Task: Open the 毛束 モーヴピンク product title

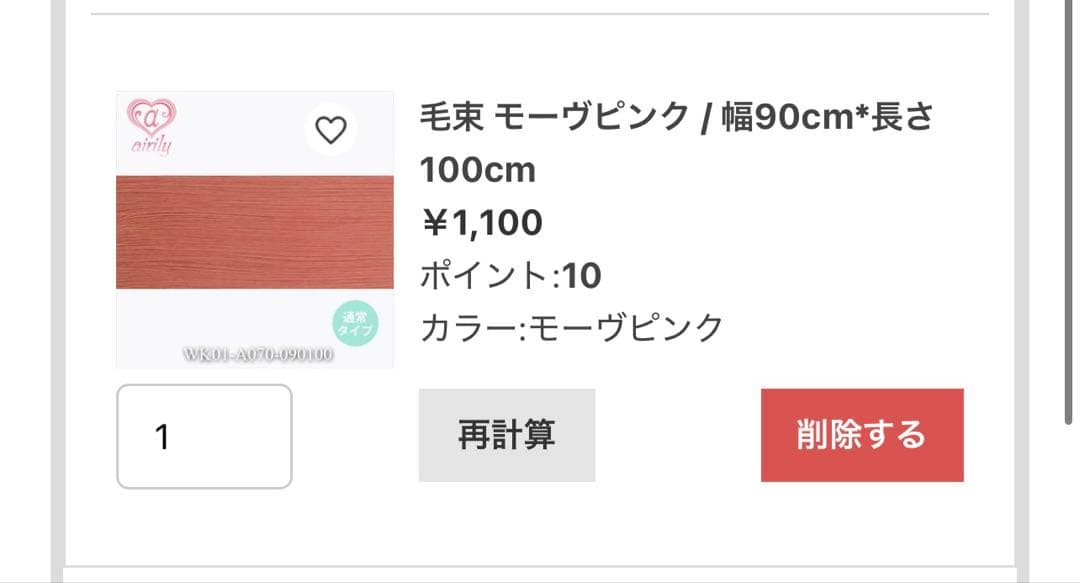Action: 676,143
